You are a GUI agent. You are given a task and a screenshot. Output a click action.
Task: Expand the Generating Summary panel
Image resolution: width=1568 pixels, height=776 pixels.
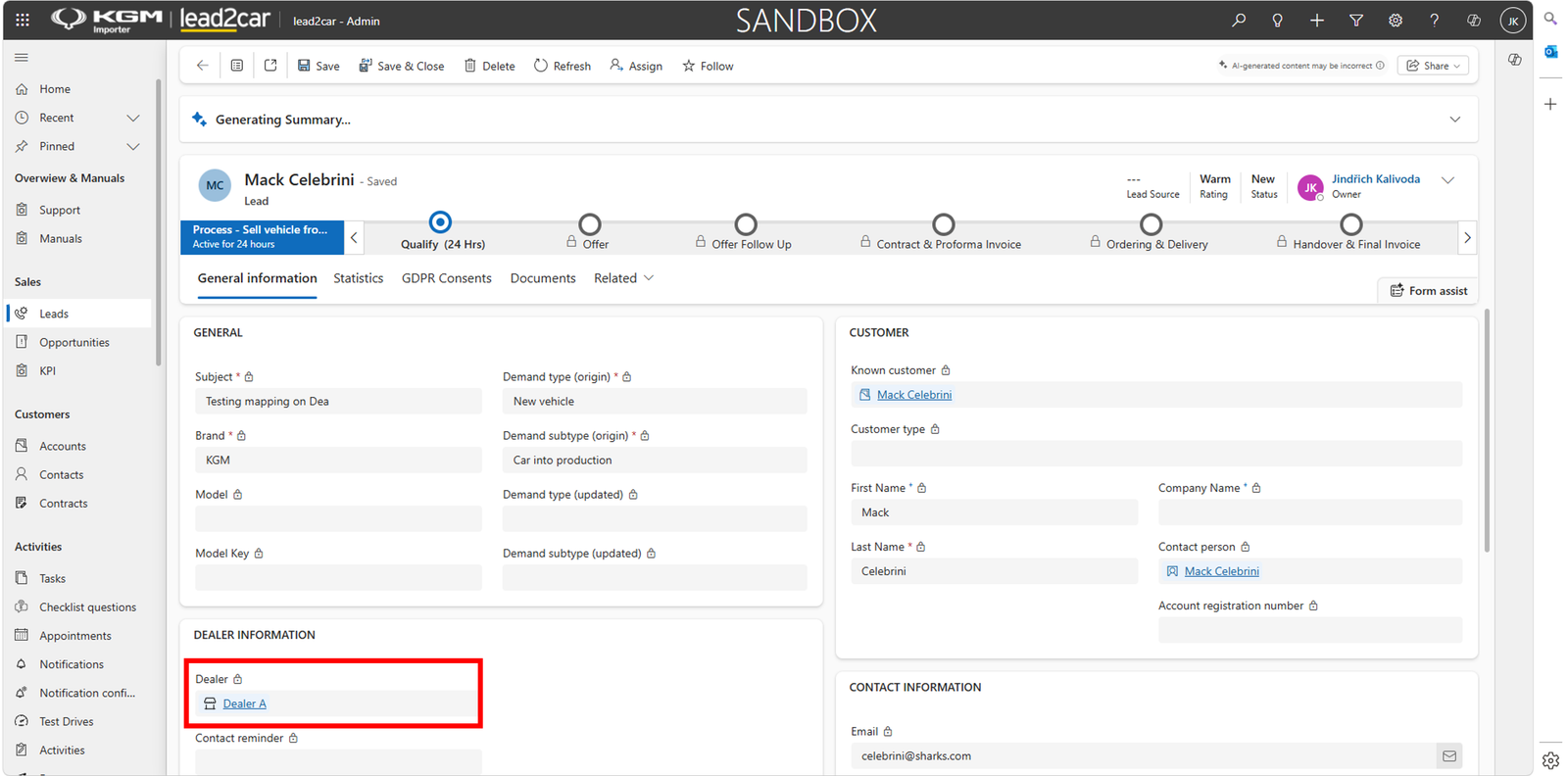pos(1455,120)
